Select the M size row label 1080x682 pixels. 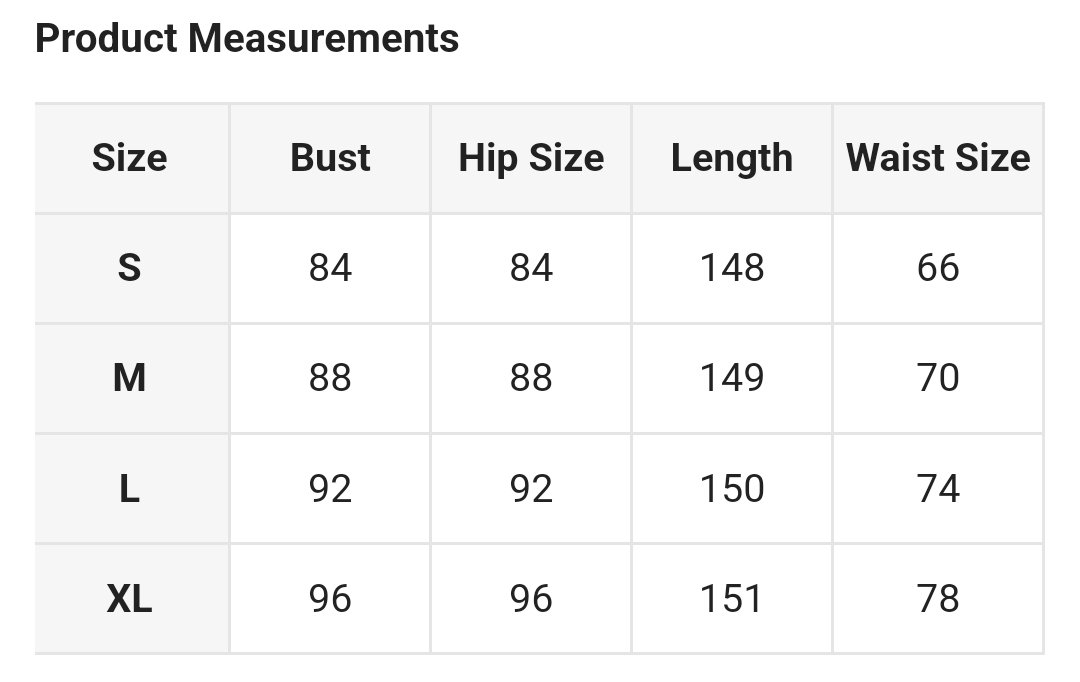(130, 378)
